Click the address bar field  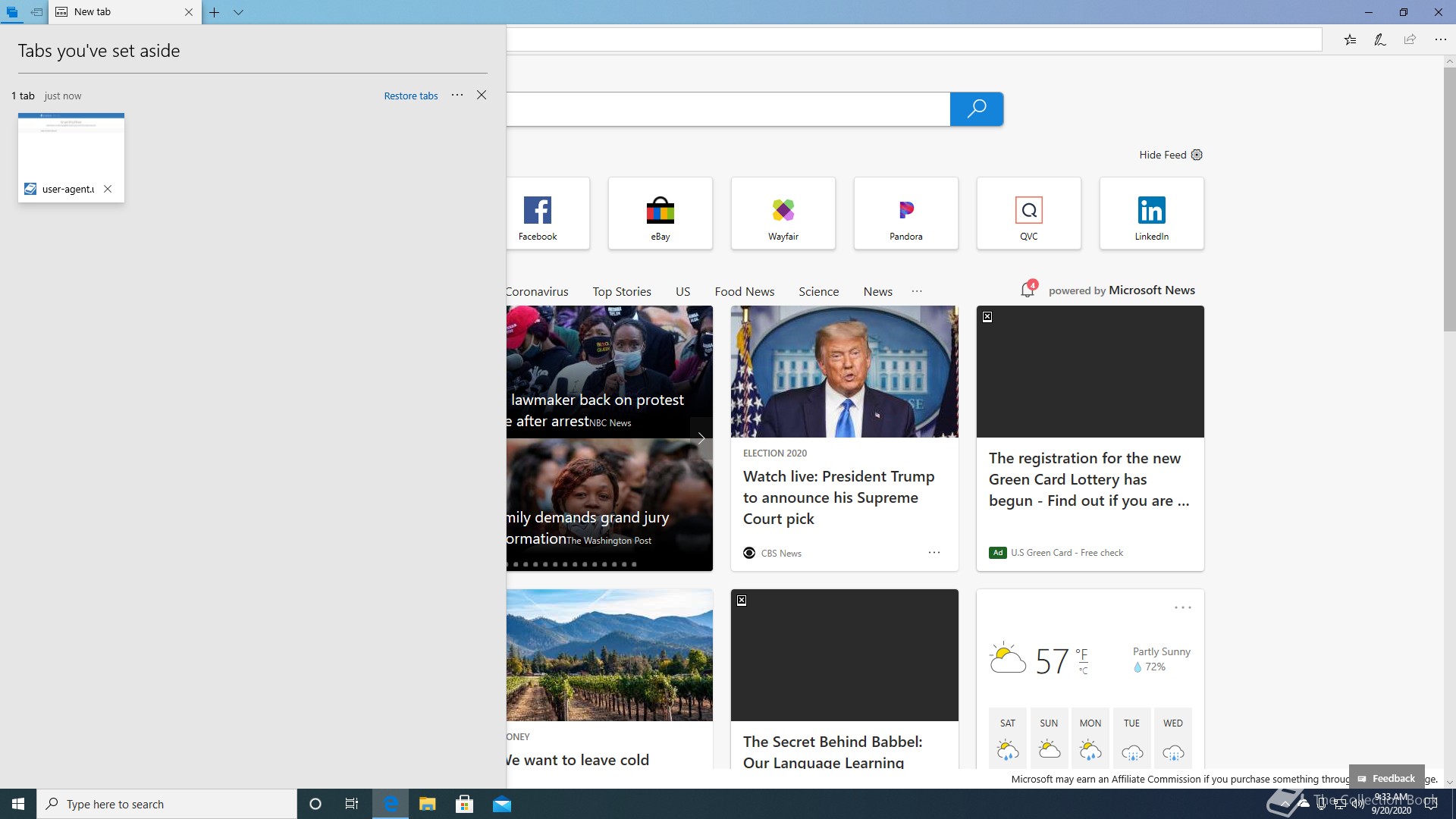click(x=914, y=39)
